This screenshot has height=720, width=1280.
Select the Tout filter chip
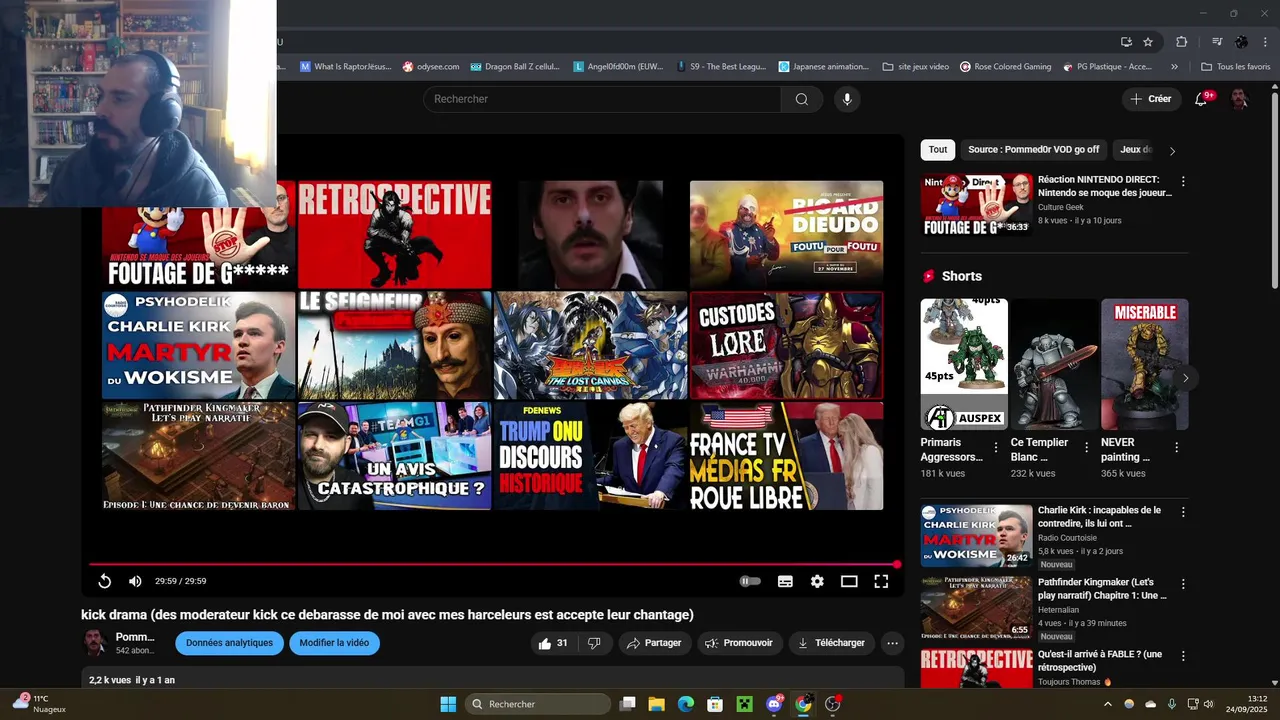coord(938,150)
